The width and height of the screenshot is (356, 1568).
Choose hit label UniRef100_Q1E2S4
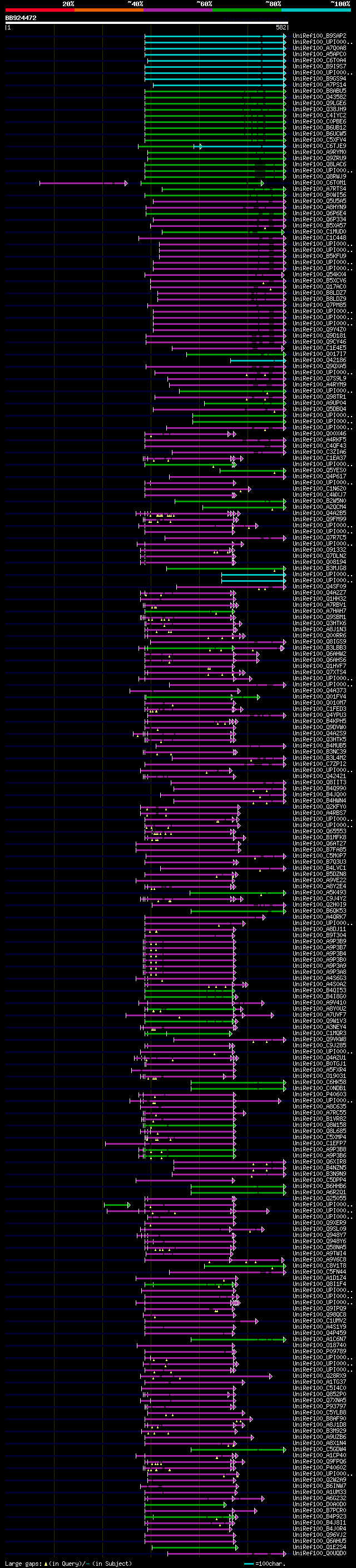319,1547
